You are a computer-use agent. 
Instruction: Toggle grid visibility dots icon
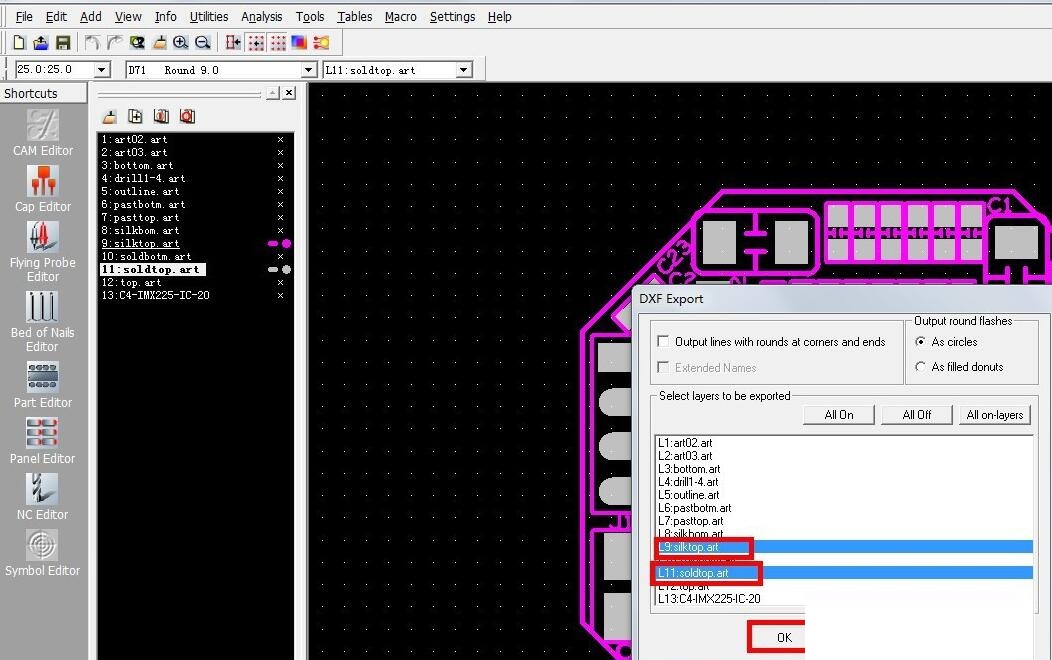(x=277, y=43)
